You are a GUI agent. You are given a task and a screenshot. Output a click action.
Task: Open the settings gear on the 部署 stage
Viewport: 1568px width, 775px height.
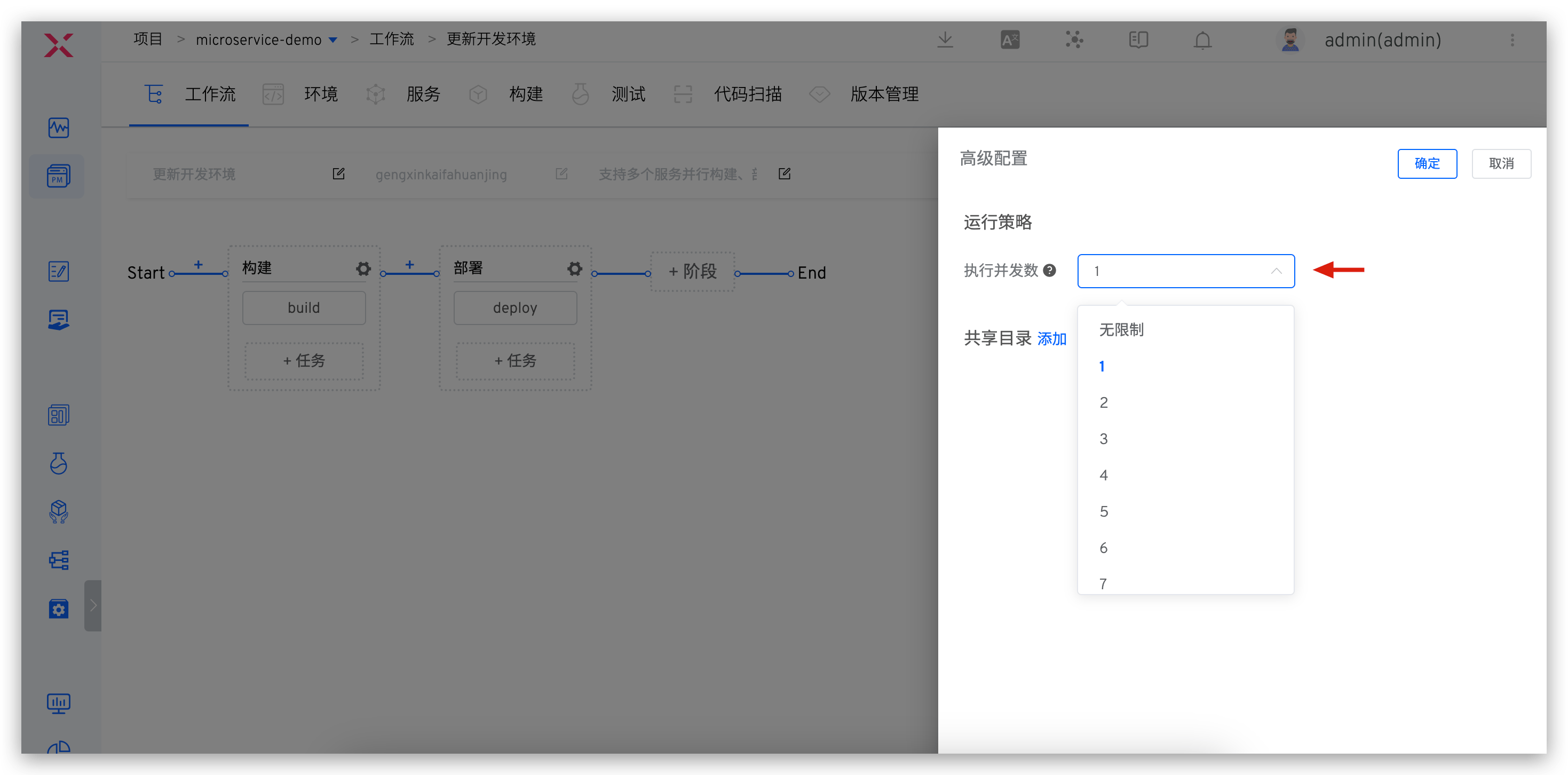point(574,268)
